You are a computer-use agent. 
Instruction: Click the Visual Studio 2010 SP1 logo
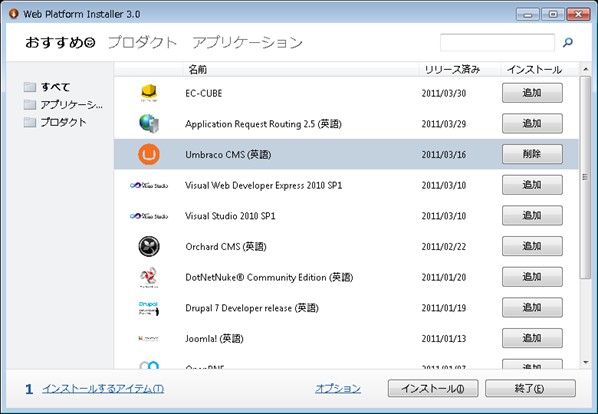coord(149,216)
